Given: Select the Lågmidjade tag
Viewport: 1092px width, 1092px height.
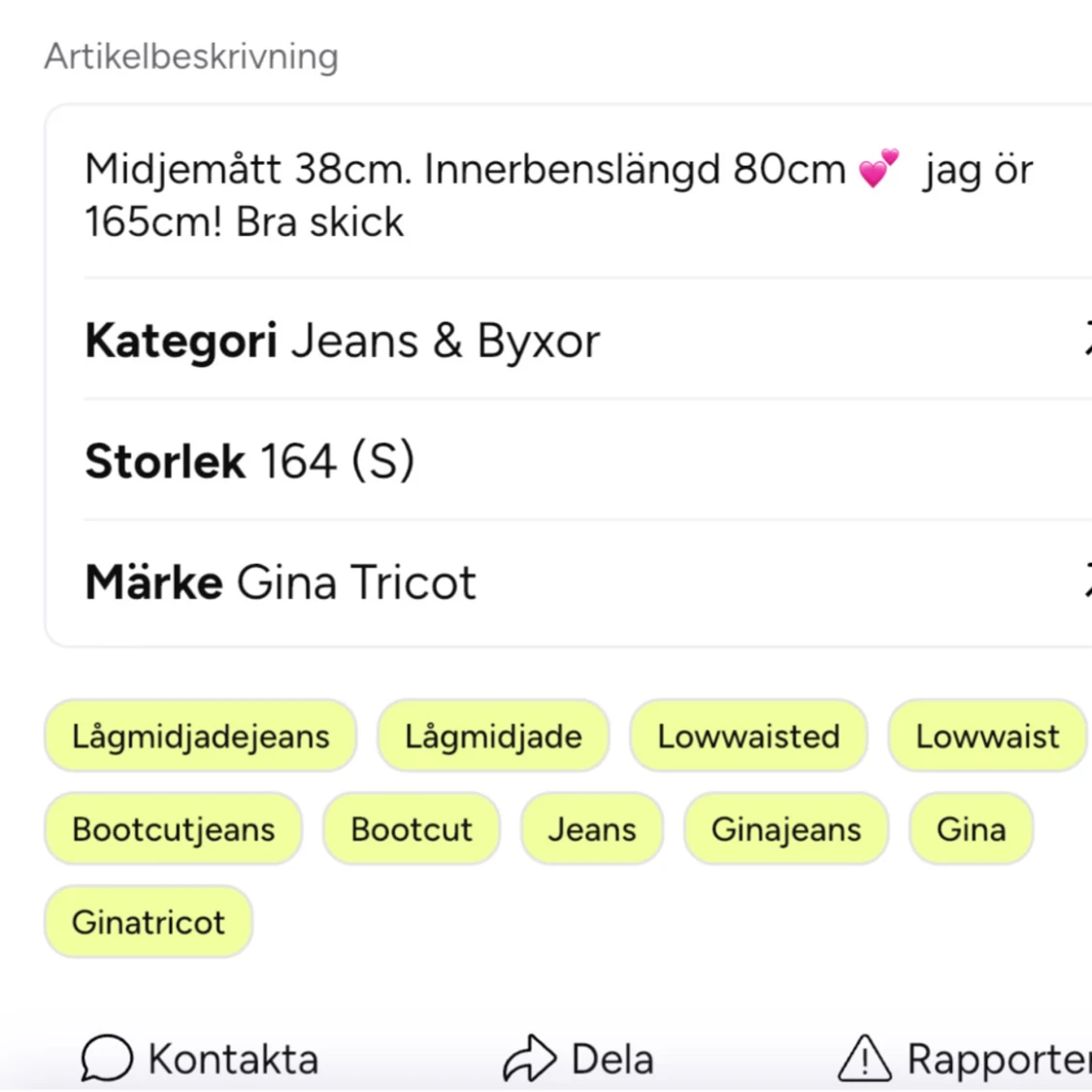Looking at the screenshot, I should pos(493,736).
